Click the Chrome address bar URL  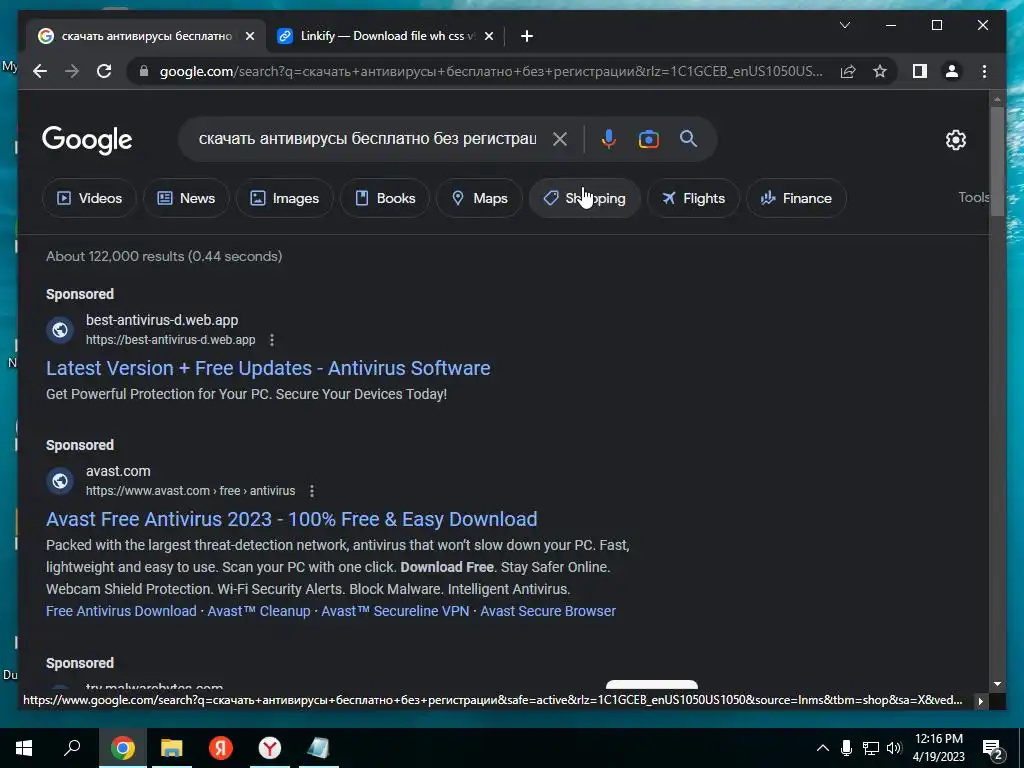click(491, 71)
